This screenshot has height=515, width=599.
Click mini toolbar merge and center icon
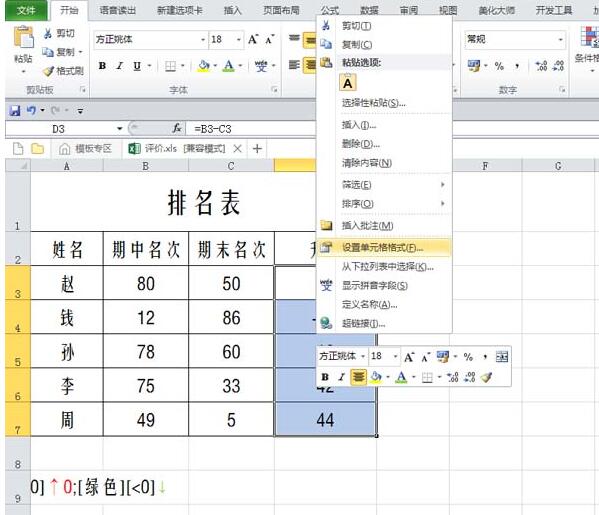502,357
